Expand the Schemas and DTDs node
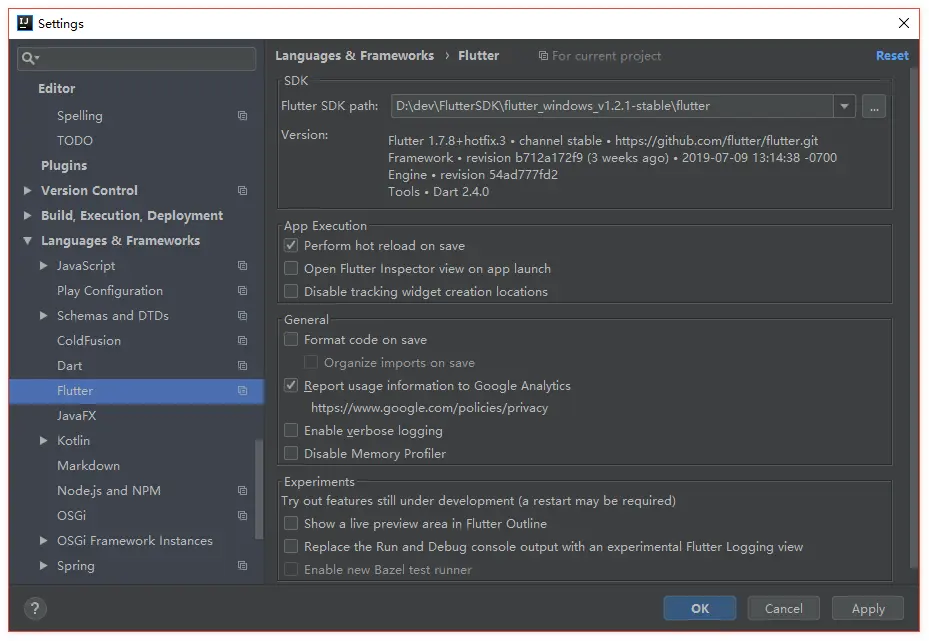Viewport: 929px width, 641px height. (43, 315)
